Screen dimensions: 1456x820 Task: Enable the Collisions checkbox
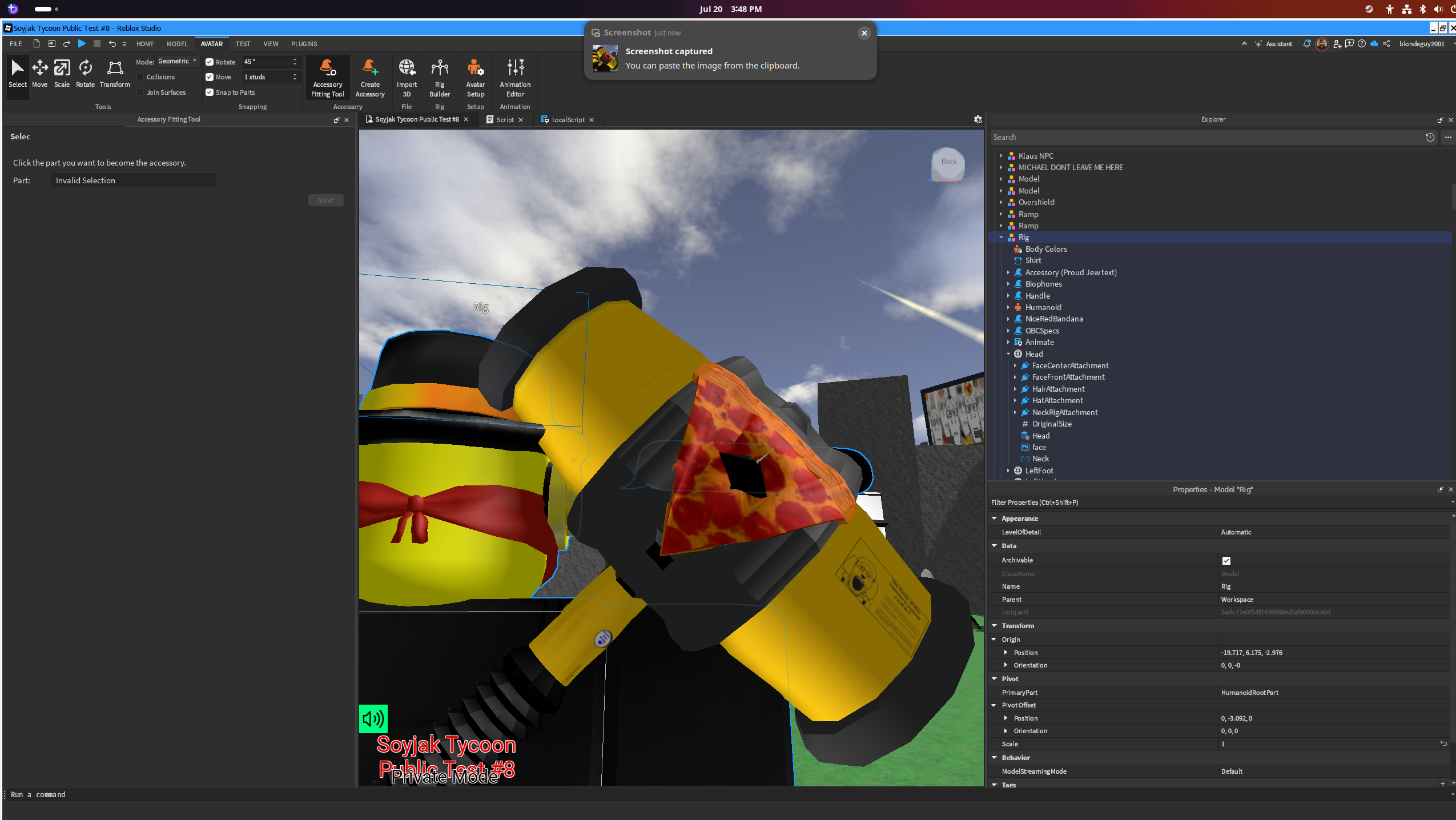coord(140,77)
